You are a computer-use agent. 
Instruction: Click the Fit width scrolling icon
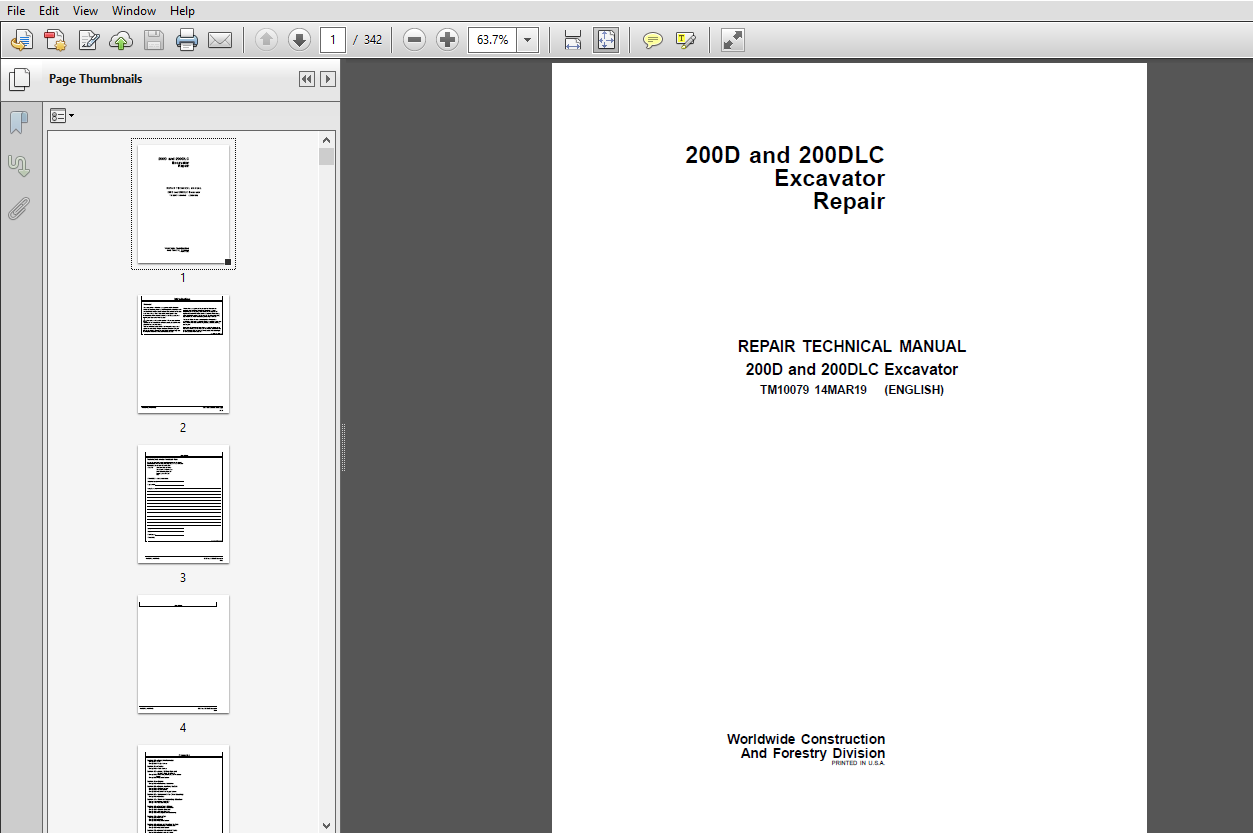pyautogui.click(x=573, y=40)
